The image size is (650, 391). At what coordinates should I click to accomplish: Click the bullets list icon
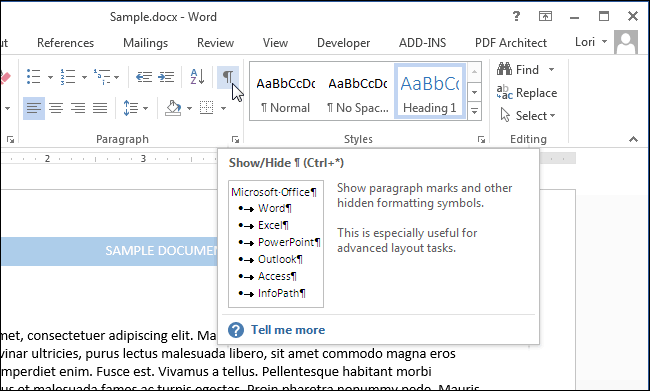tap(34, 77)
